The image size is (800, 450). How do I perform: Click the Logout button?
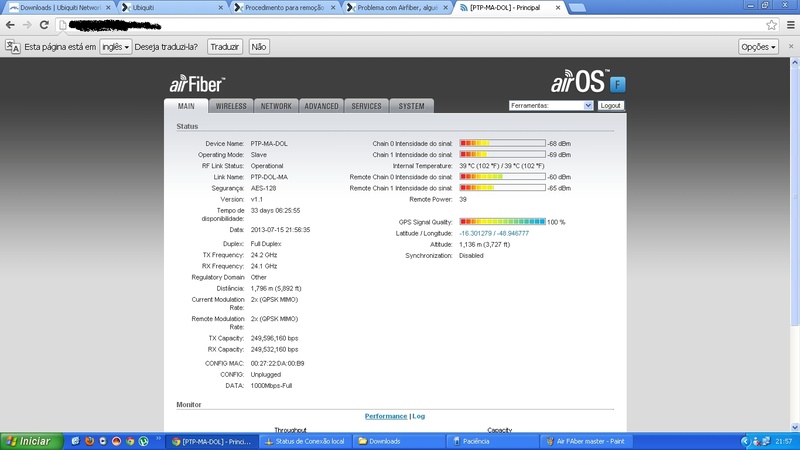tap(610, 106)
